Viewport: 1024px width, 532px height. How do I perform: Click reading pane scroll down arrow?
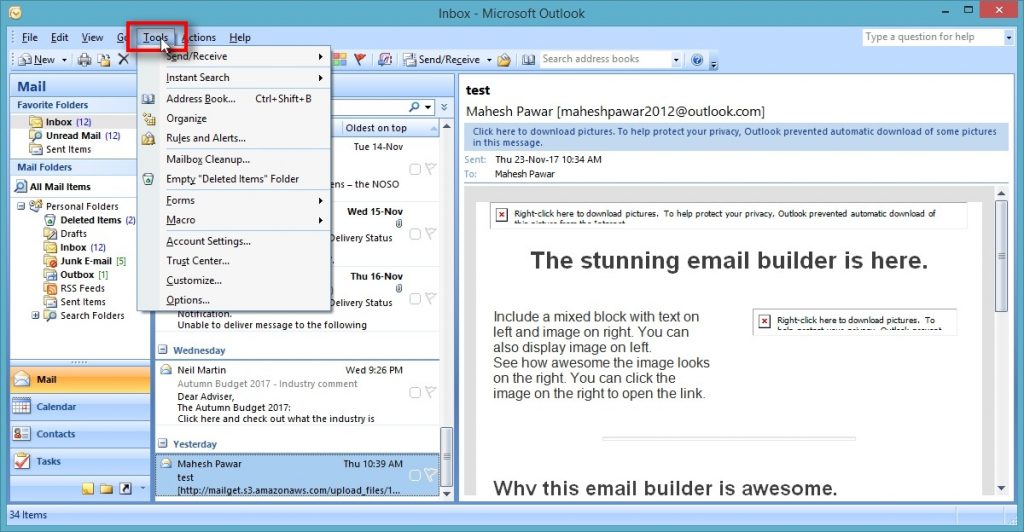tap(1001, 488)
